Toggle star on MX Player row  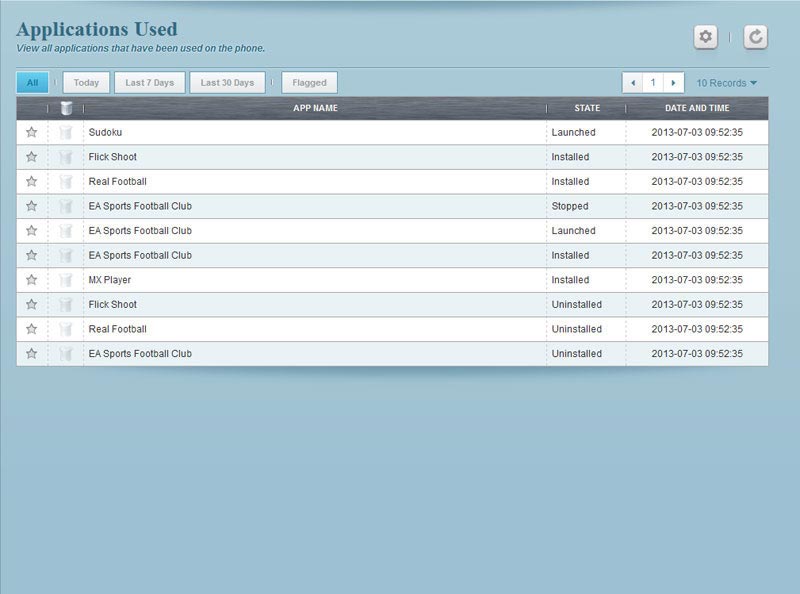[32, 280]
